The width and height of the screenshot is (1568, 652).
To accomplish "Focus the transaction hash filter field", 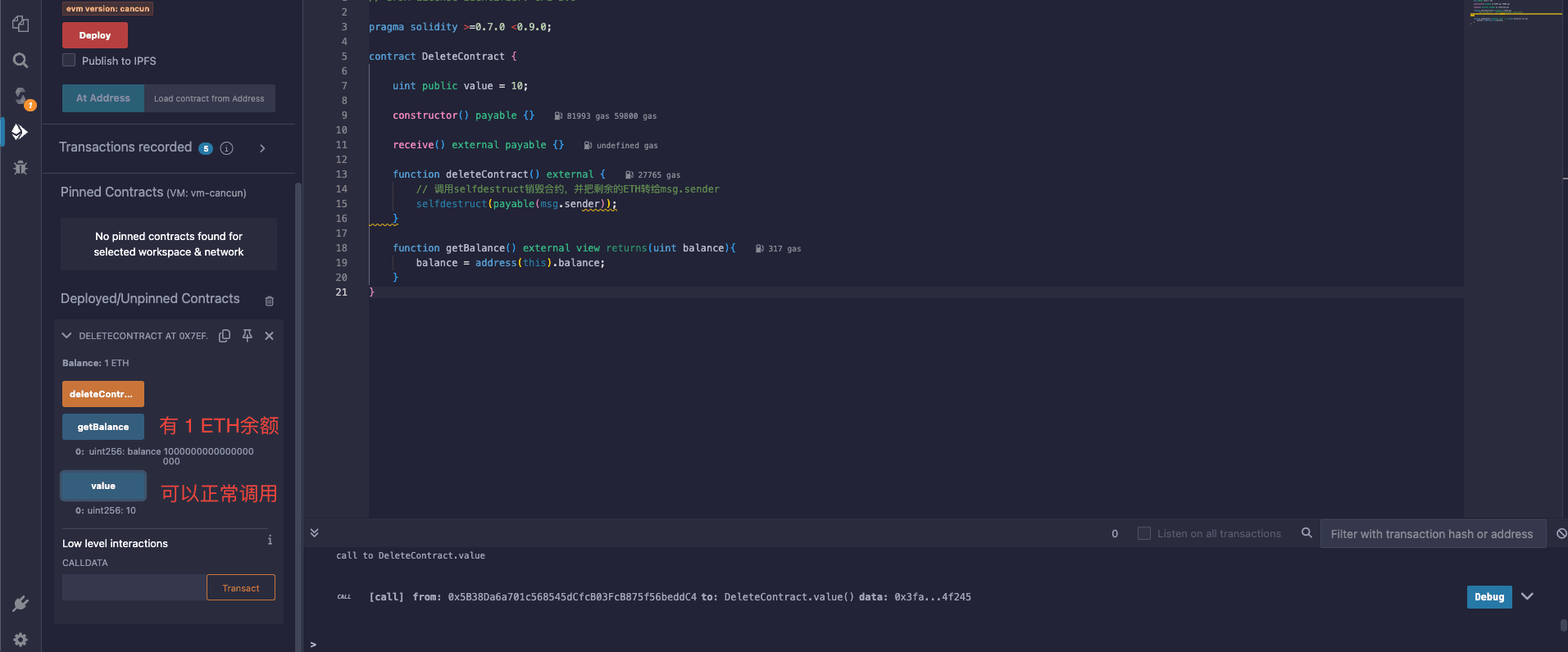I will pyautogui.click(x=1433, y=534).
